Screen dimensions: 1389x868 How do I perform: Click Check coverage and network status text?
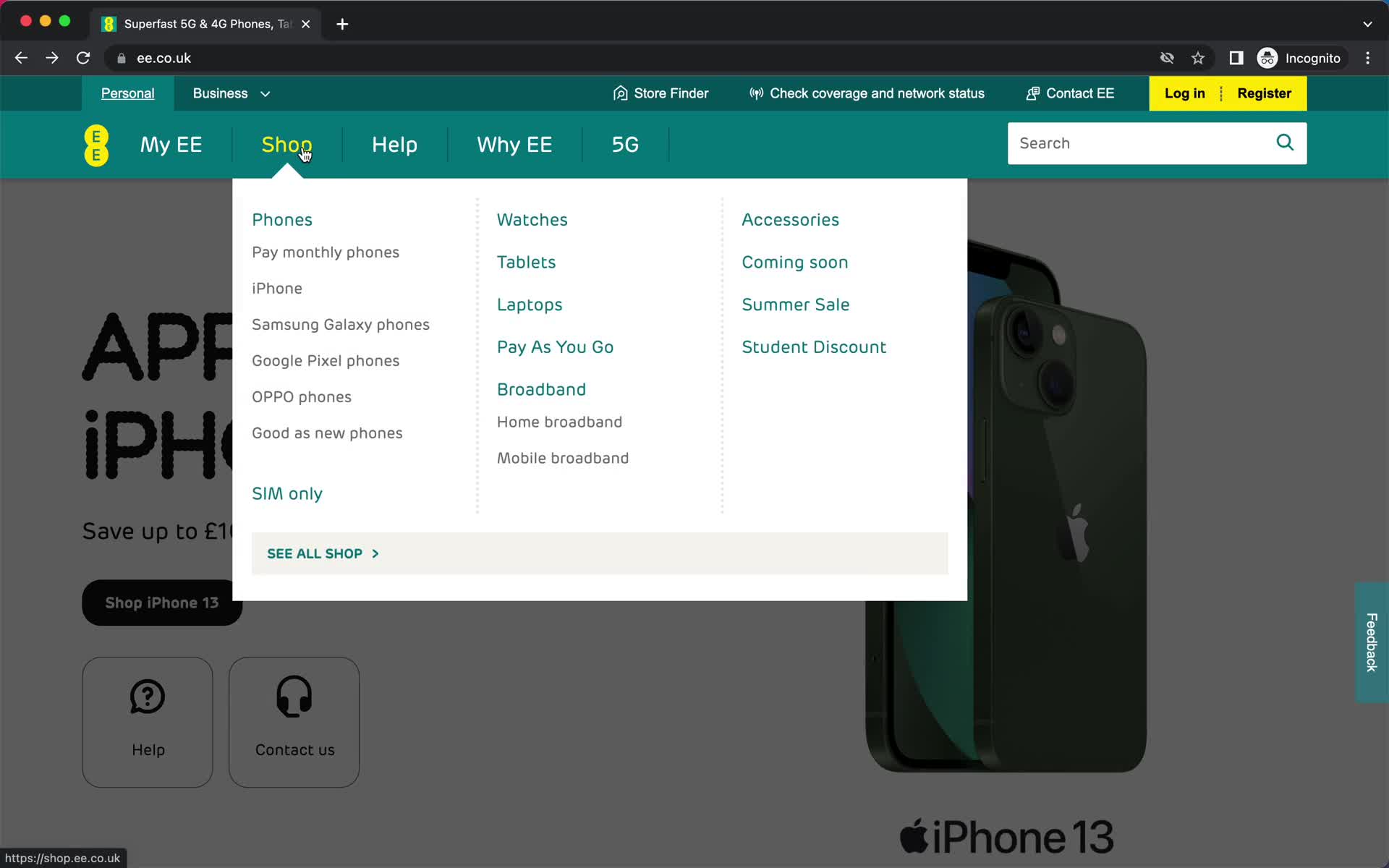coord(877,93)
